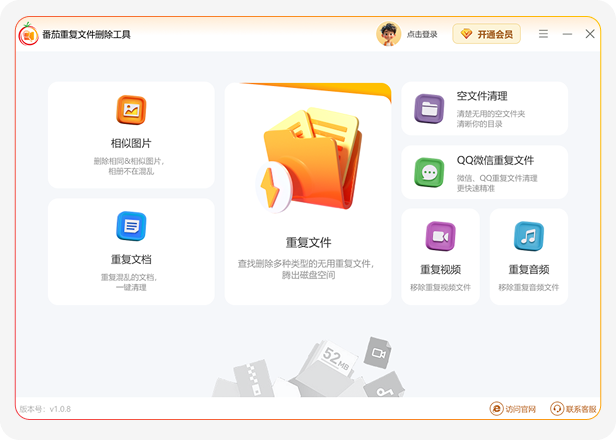Open the Duplicate Documents (重复文档) icon

[131, 227]
